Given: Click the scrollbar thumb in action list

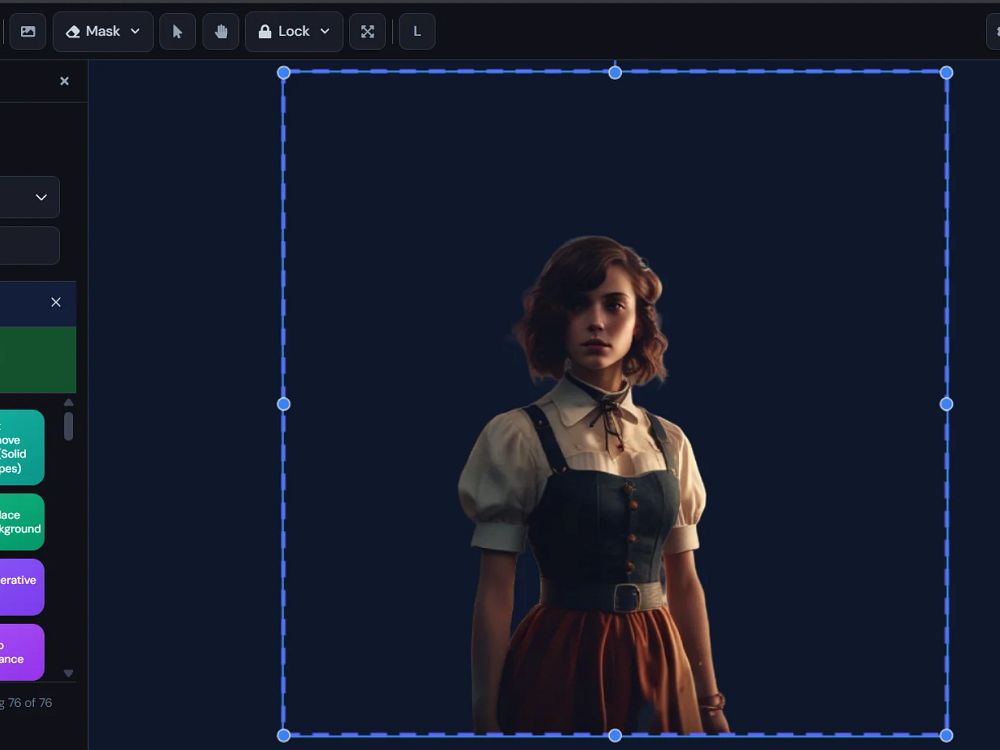Looking at the screenshot, I should click(68, 426).
